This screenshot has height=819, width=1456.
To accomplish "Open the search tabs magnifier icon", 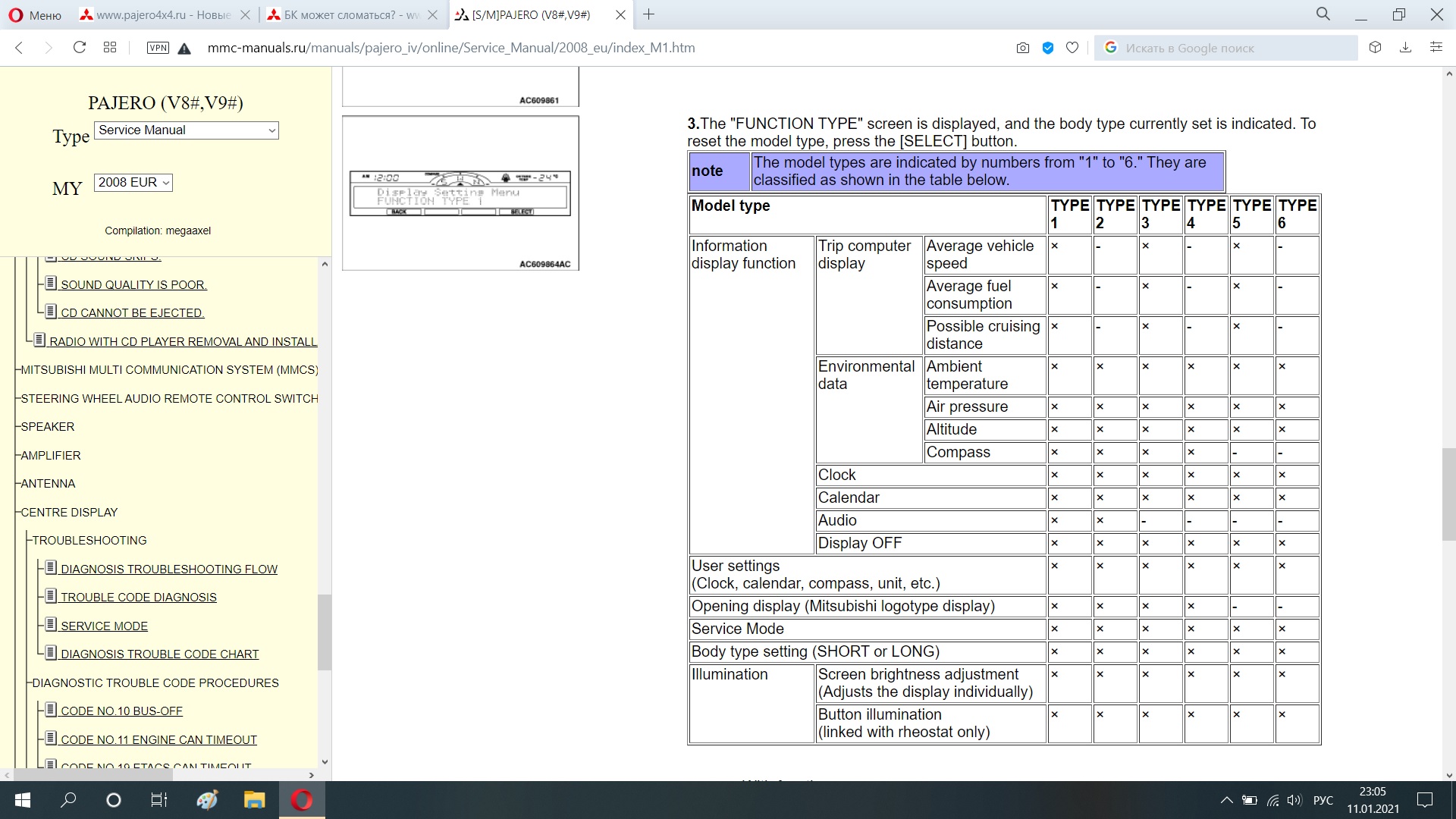I will pos(1323,14).
